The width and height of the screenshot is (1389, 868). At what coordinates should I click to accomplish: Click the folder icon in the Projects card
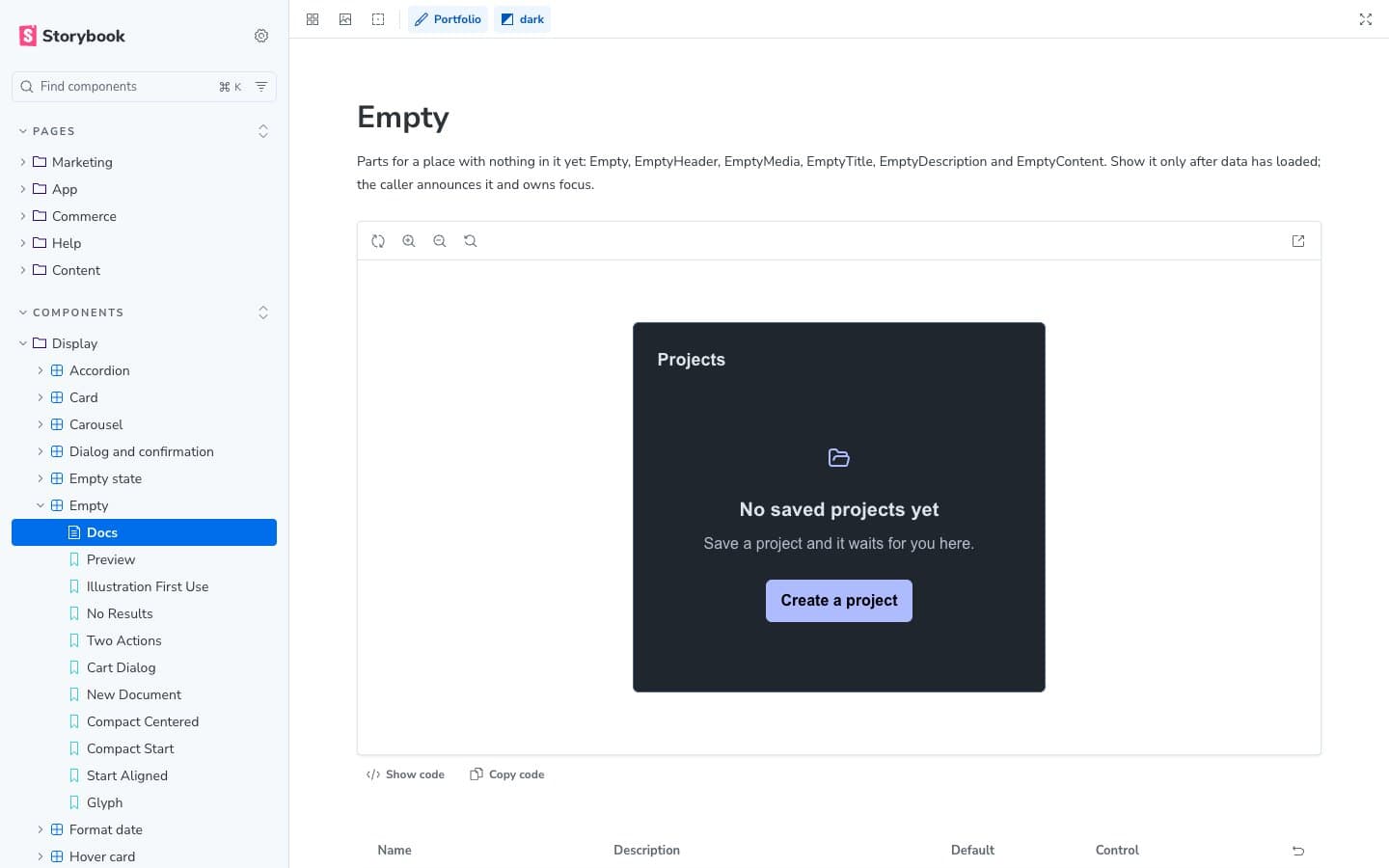pyautogui.click(x=839, y=458)
